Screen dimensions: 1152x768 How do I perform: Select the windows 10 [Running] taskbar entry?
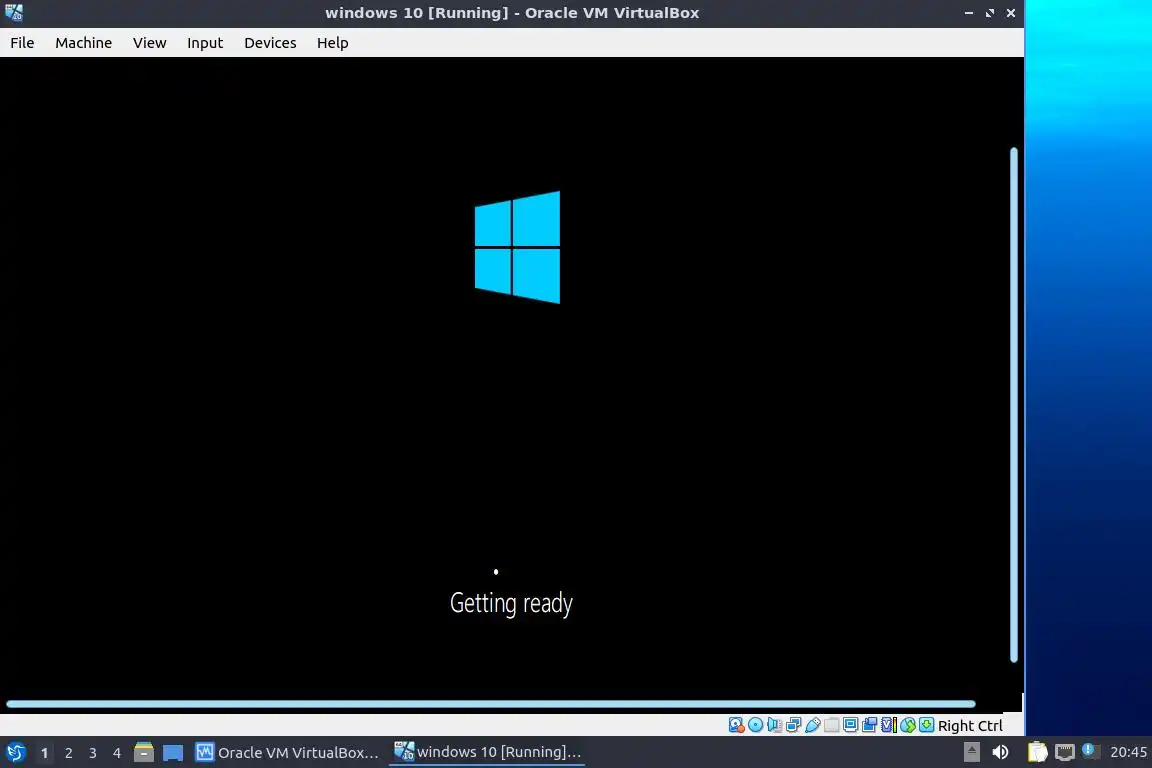pos(487,752)
